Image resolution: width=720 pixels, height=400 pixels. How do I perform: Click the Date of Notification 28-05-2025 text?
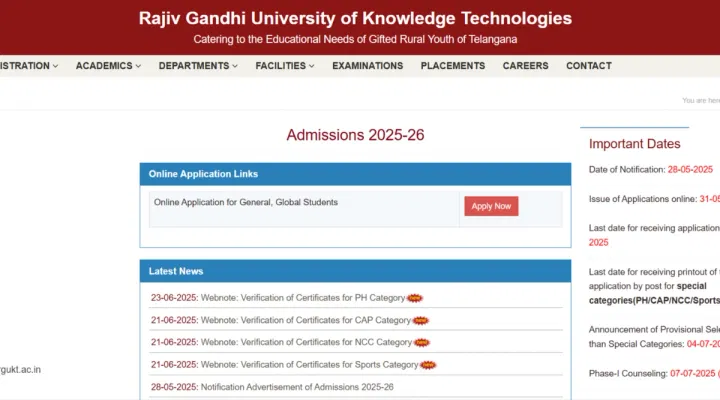(x=651, y=169)
